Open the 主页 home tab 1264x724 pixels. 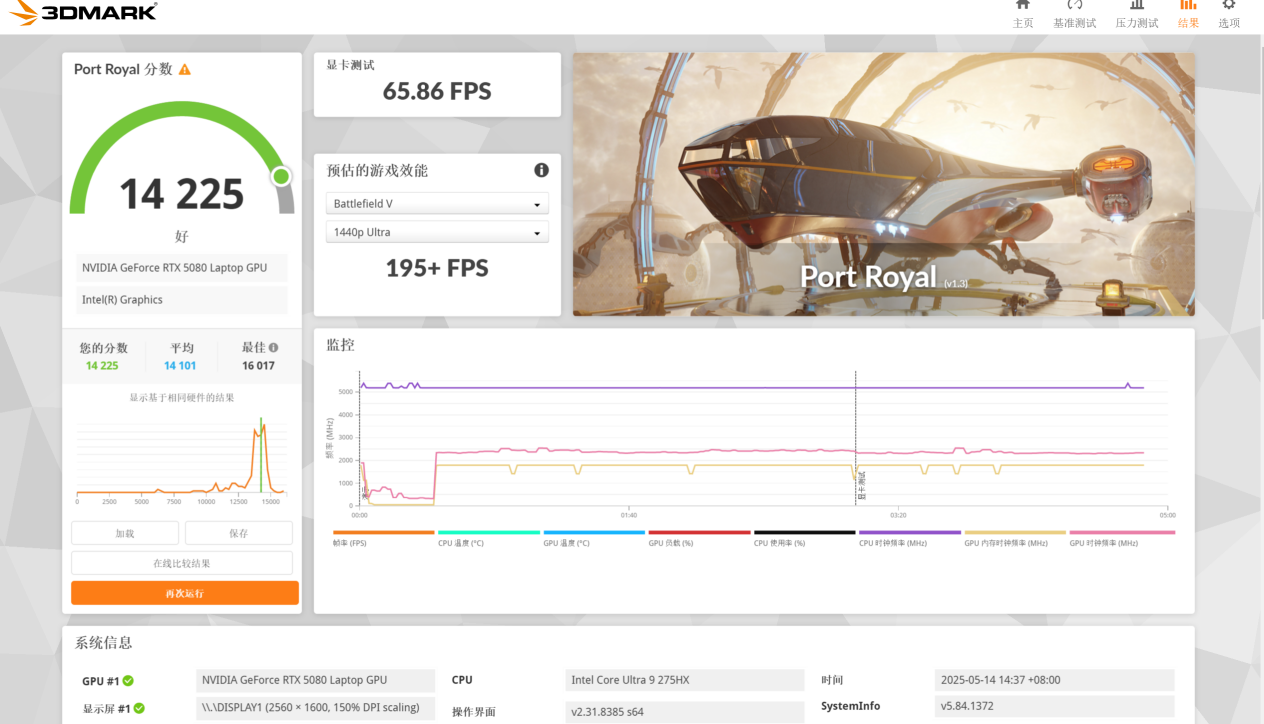coord(1022,14)
